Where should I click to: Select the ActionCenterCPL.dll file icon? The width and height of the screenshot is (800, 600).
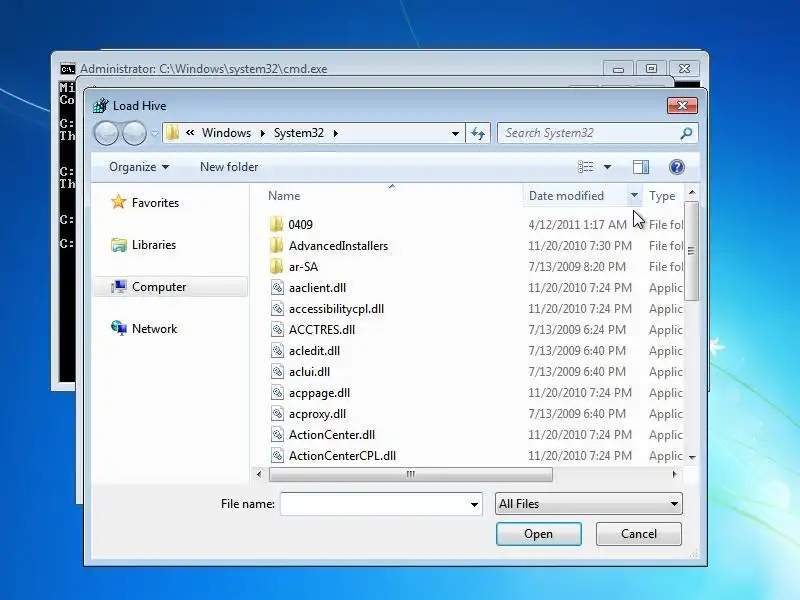[x=277, y=456]
